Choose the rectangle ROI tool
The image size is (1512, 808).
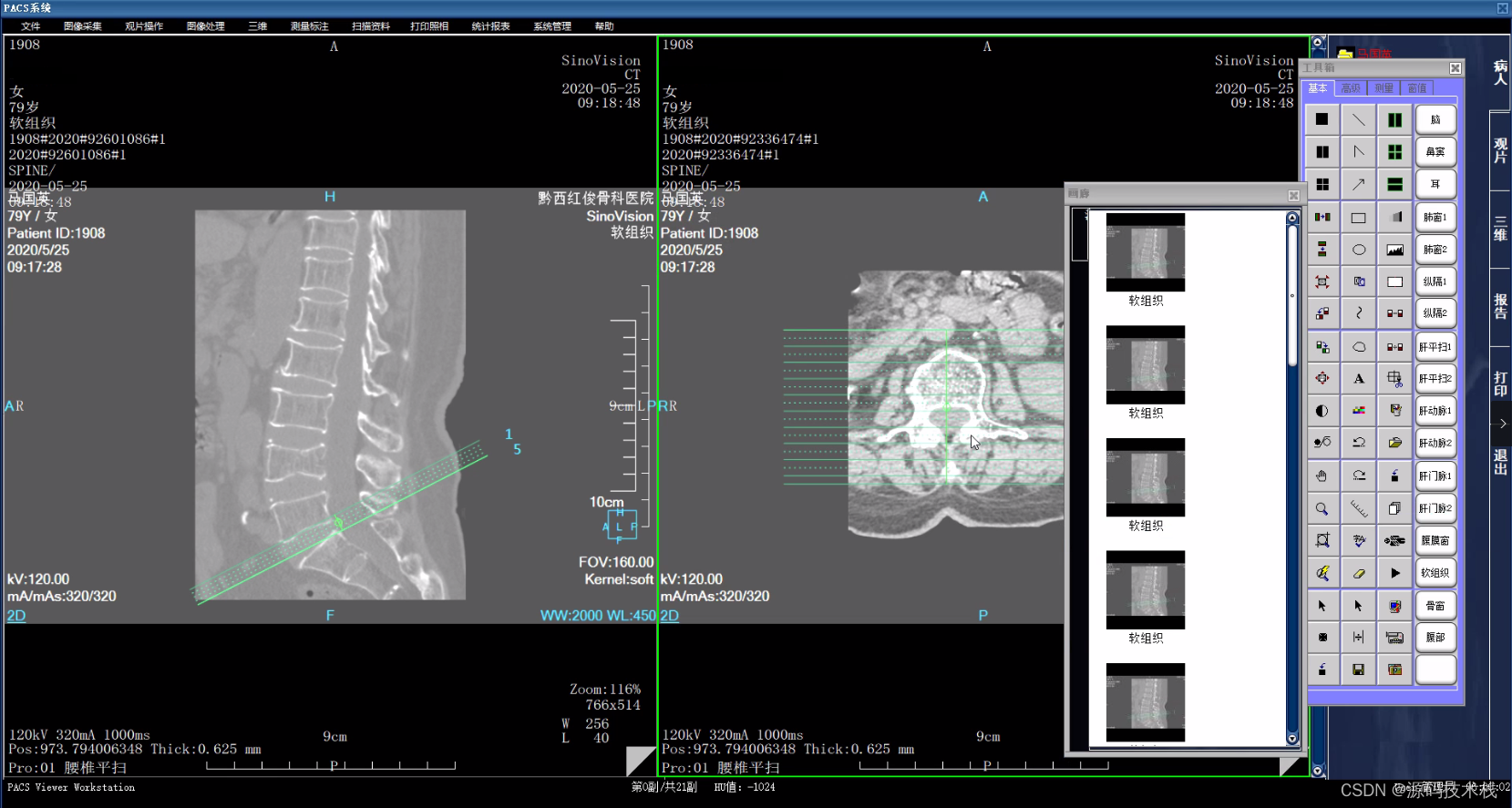(1358, 218)
